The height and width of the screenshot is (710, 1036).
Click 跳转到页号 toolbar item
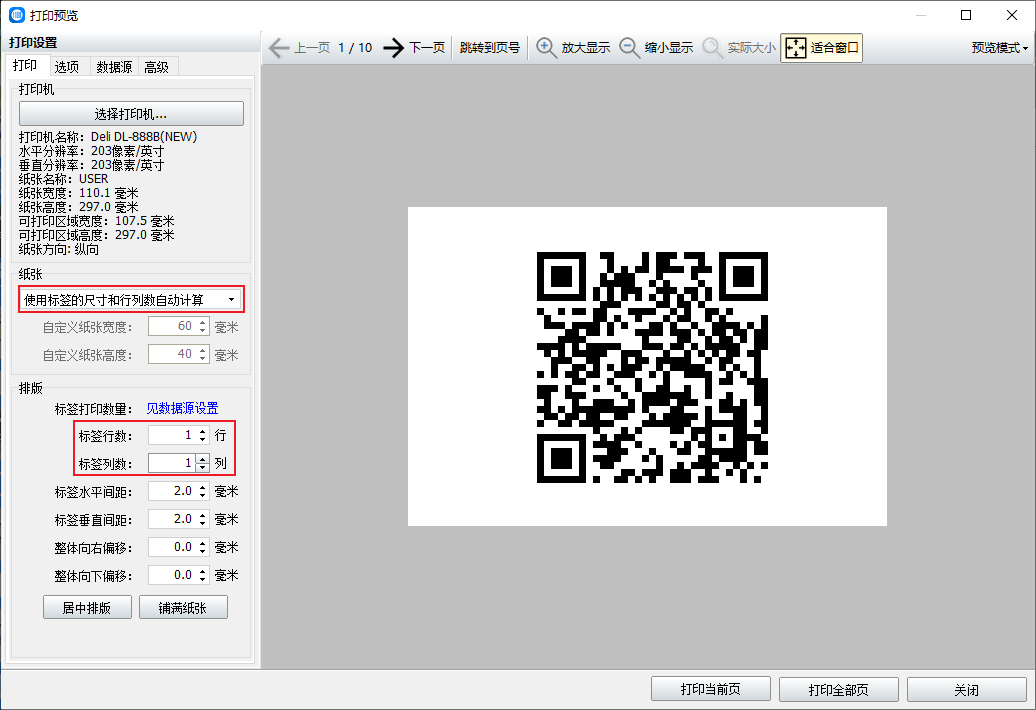tap(490, 48)
